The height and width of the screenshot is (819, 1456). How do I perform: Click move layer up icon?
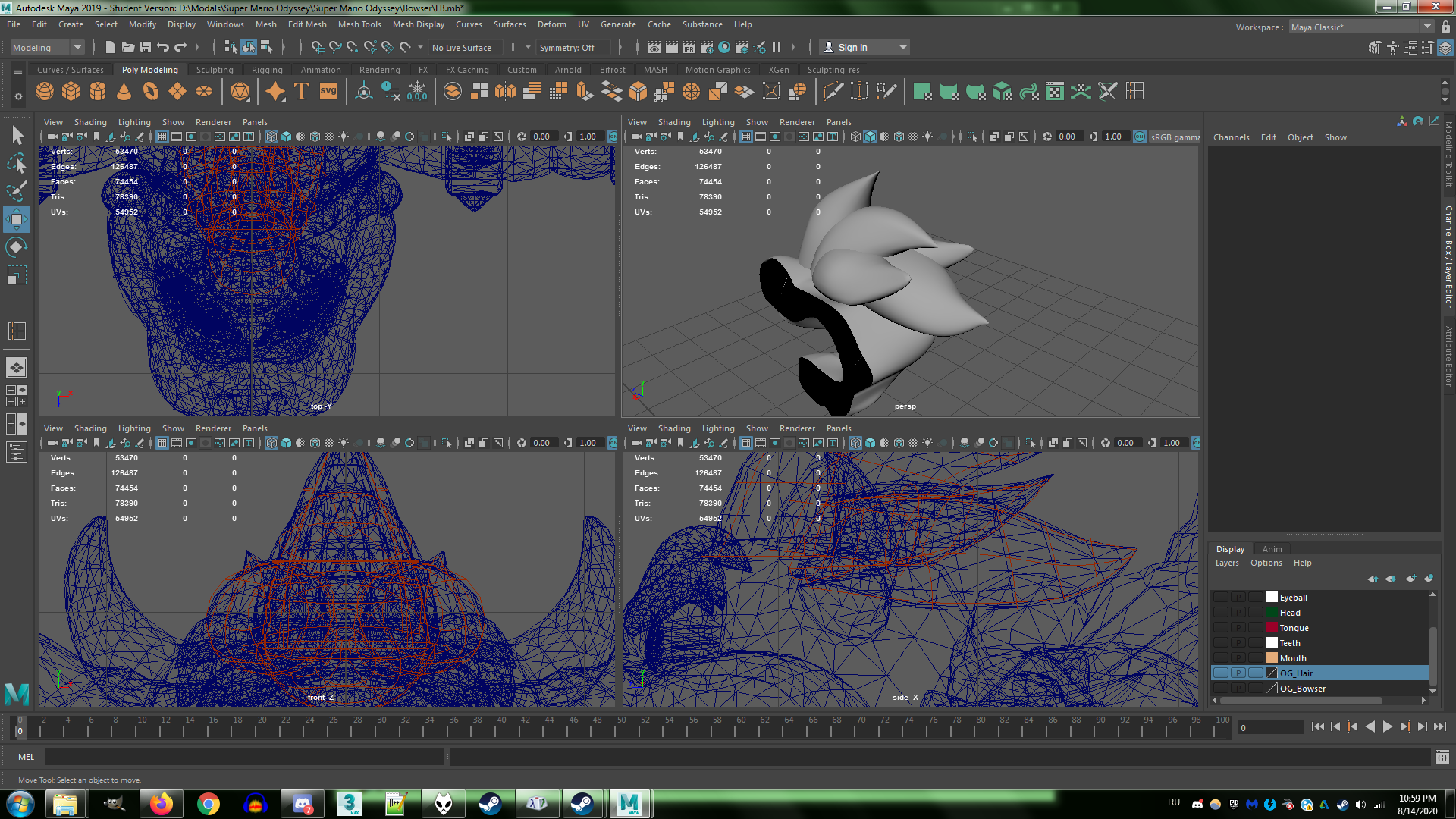[1373, 579]
